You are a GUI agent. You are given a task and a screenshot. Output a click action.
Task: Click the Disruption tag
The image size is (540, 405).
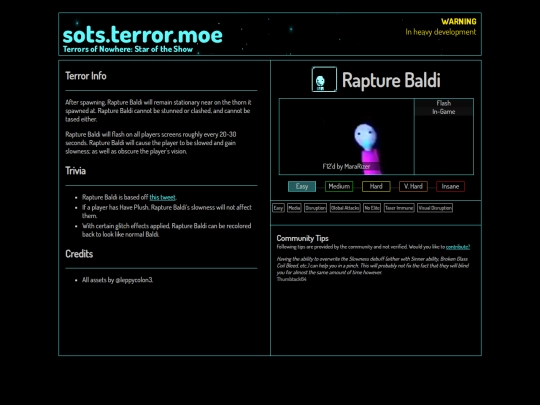click(x=315, y=208)
